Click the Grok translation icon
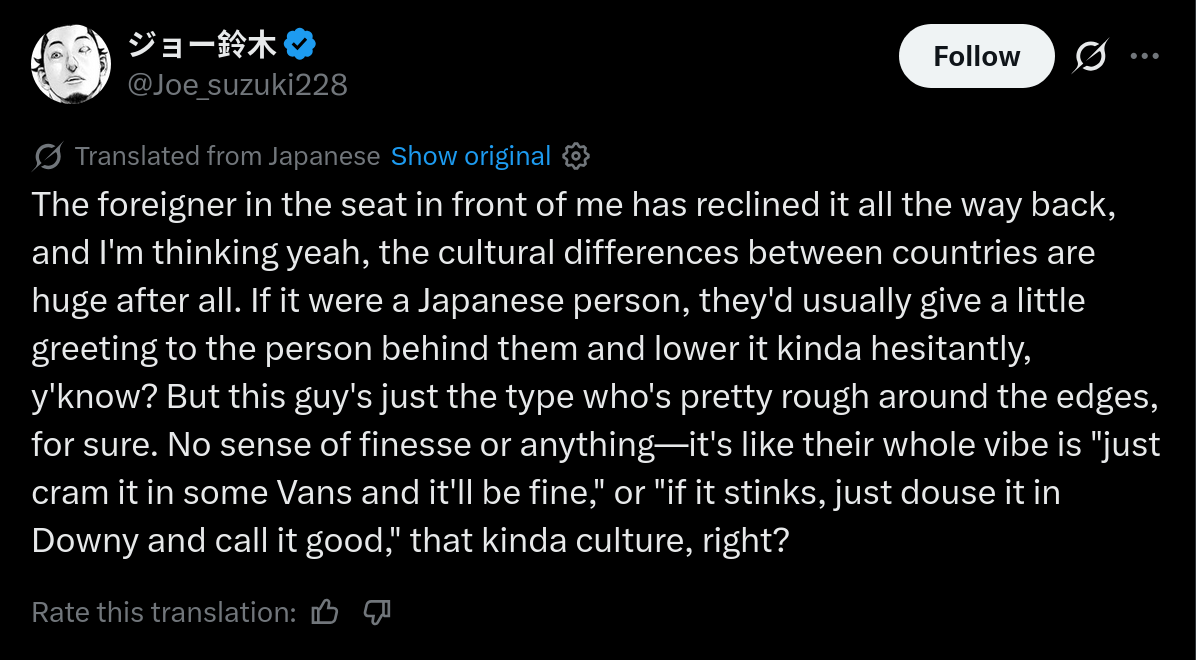Screen dimensions: 1196x660 click(x=48, y=157)
